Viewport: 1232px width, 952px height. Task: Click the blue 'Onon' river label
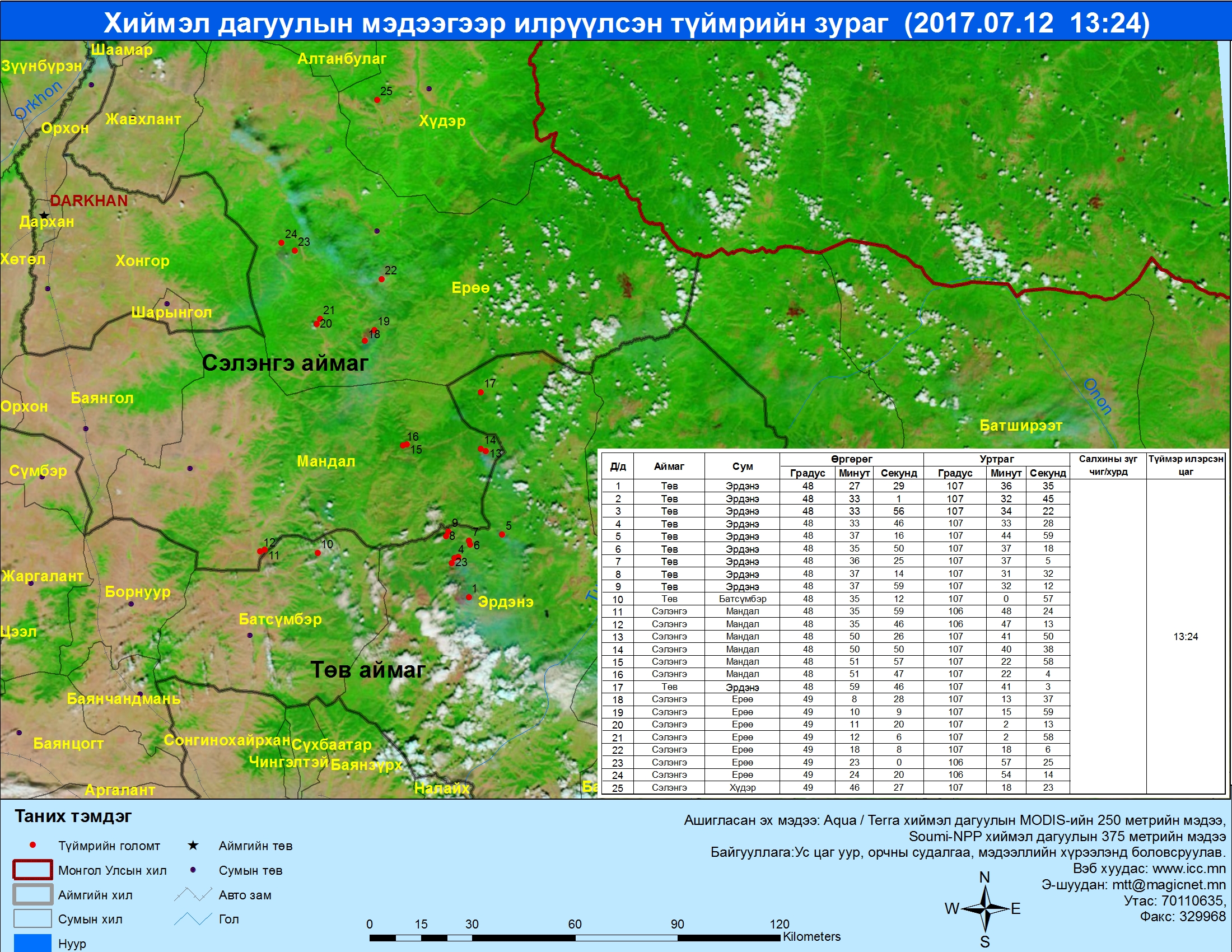pyautogui.click(x=1098, y=396)
